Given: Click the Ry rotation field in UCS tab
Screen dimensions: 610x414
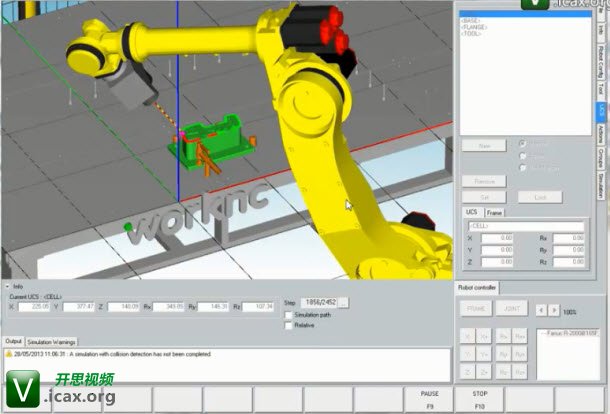Looking at the screenshot, I should (569, 250).
